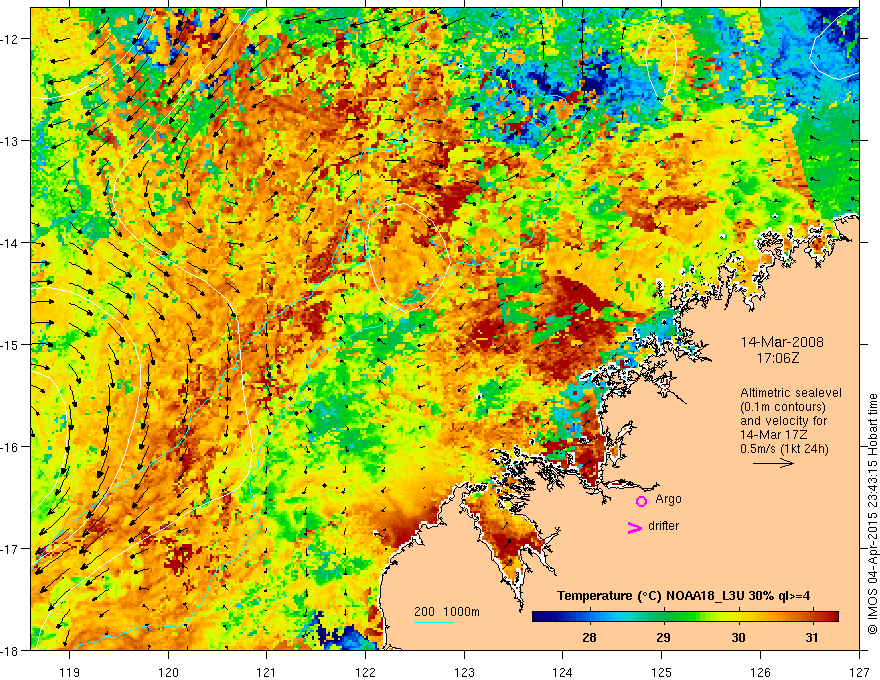The image size is (880, 680).
Task: Click the 31 label on the temperature scale
Action: [812, 637]
